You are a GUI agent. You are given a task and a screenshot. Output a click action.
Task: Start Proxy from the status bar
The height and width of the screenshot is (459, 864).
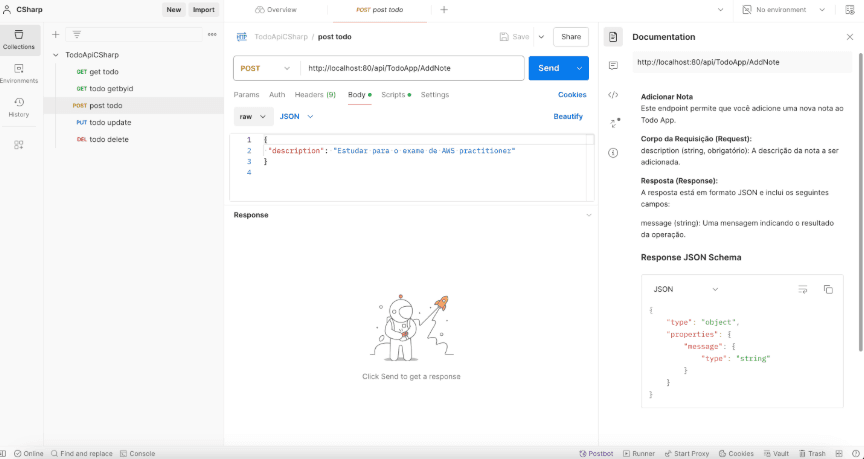[x=687, y=453]
